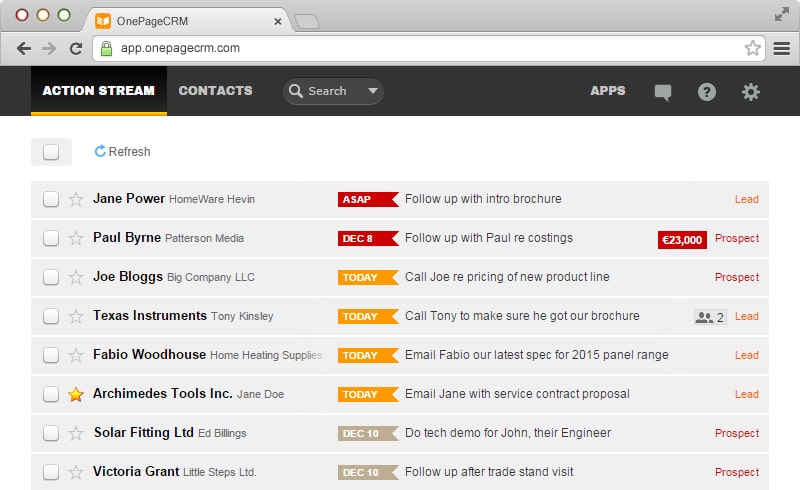
Task: Click the browser back arrow
Action: tap(23, 48)
